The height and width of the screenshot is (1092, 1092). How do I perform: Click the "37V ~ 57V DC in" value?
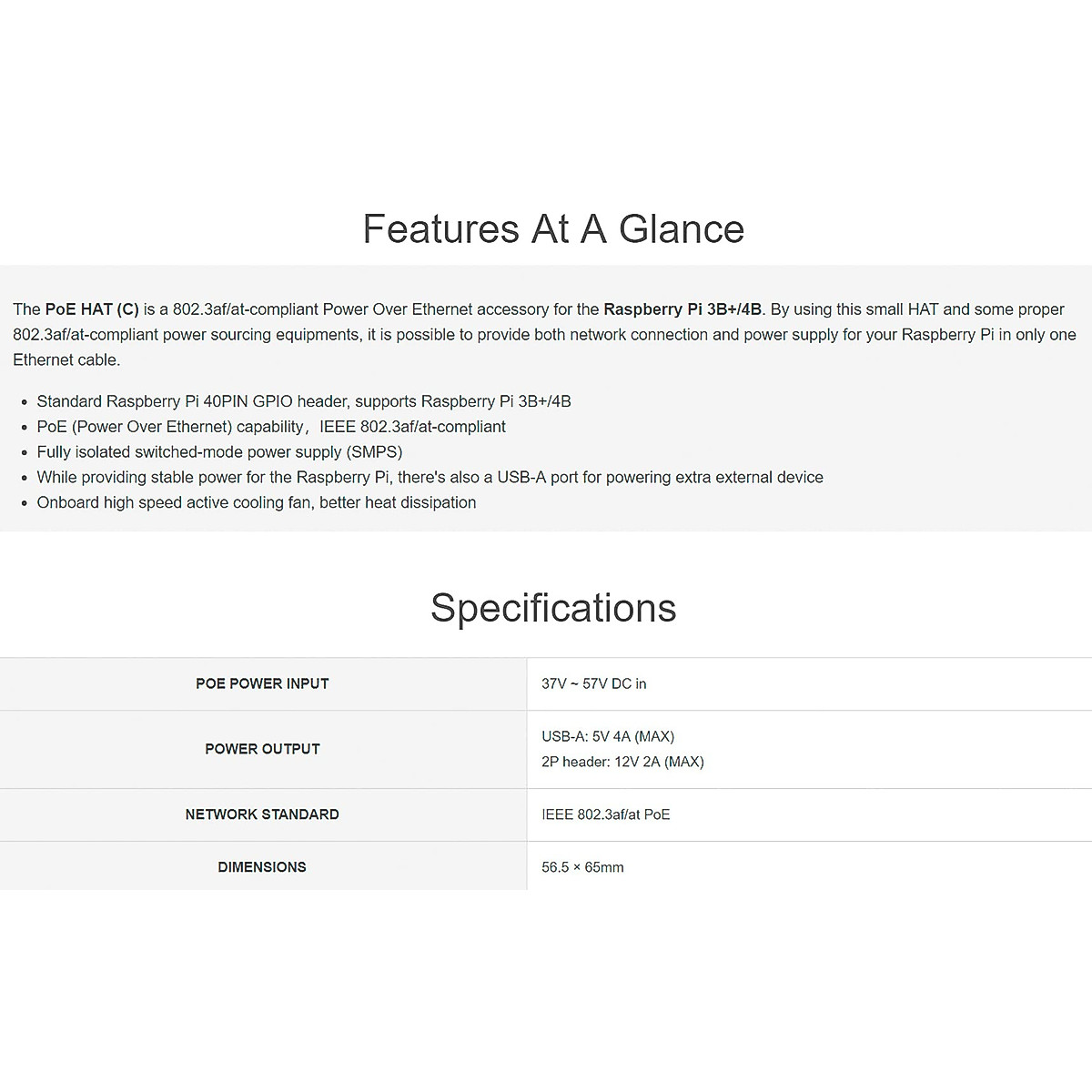point(594,683)
